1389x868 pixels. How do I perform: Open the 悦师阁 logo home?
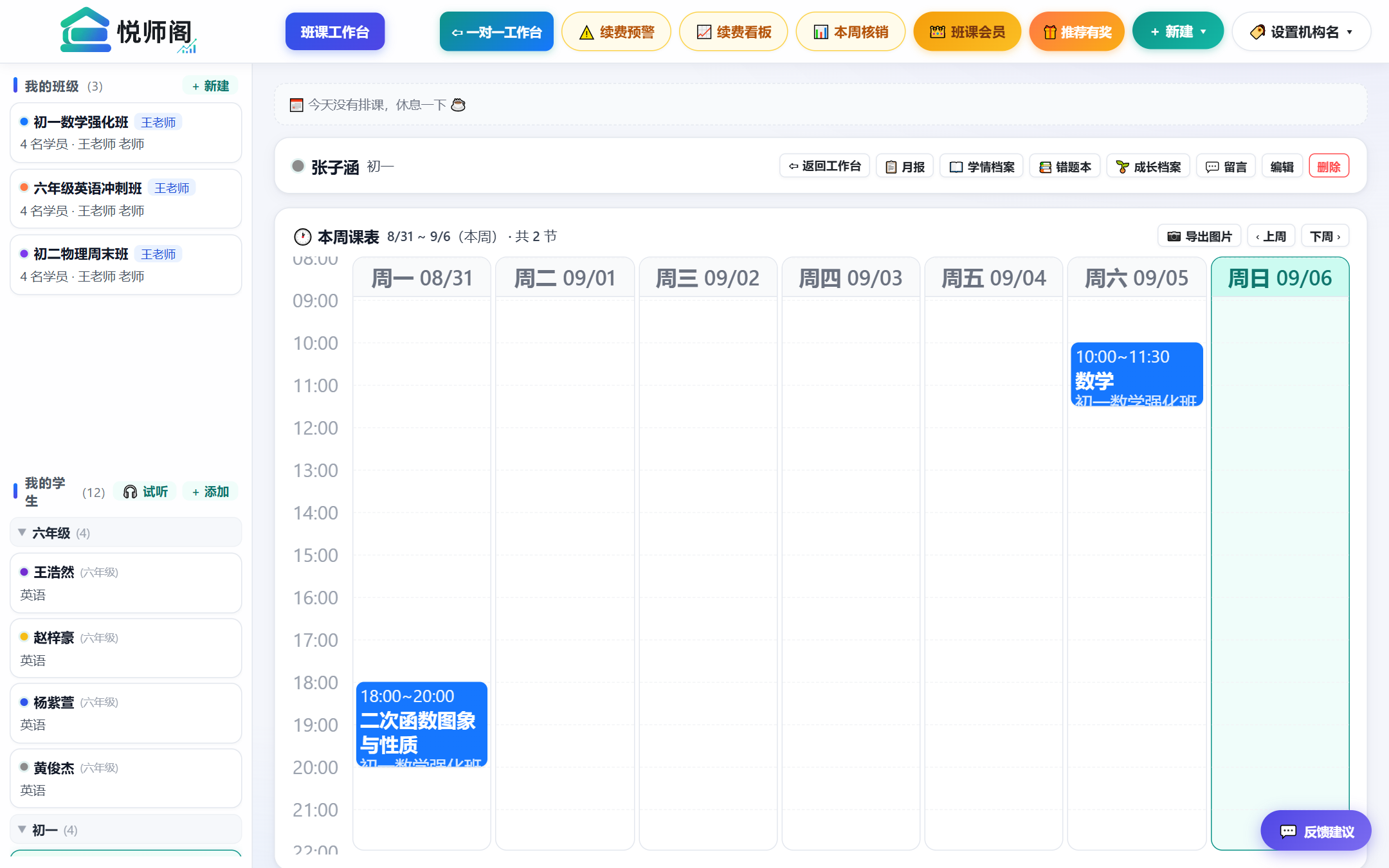pyautogui.click(x=127, y=31)
